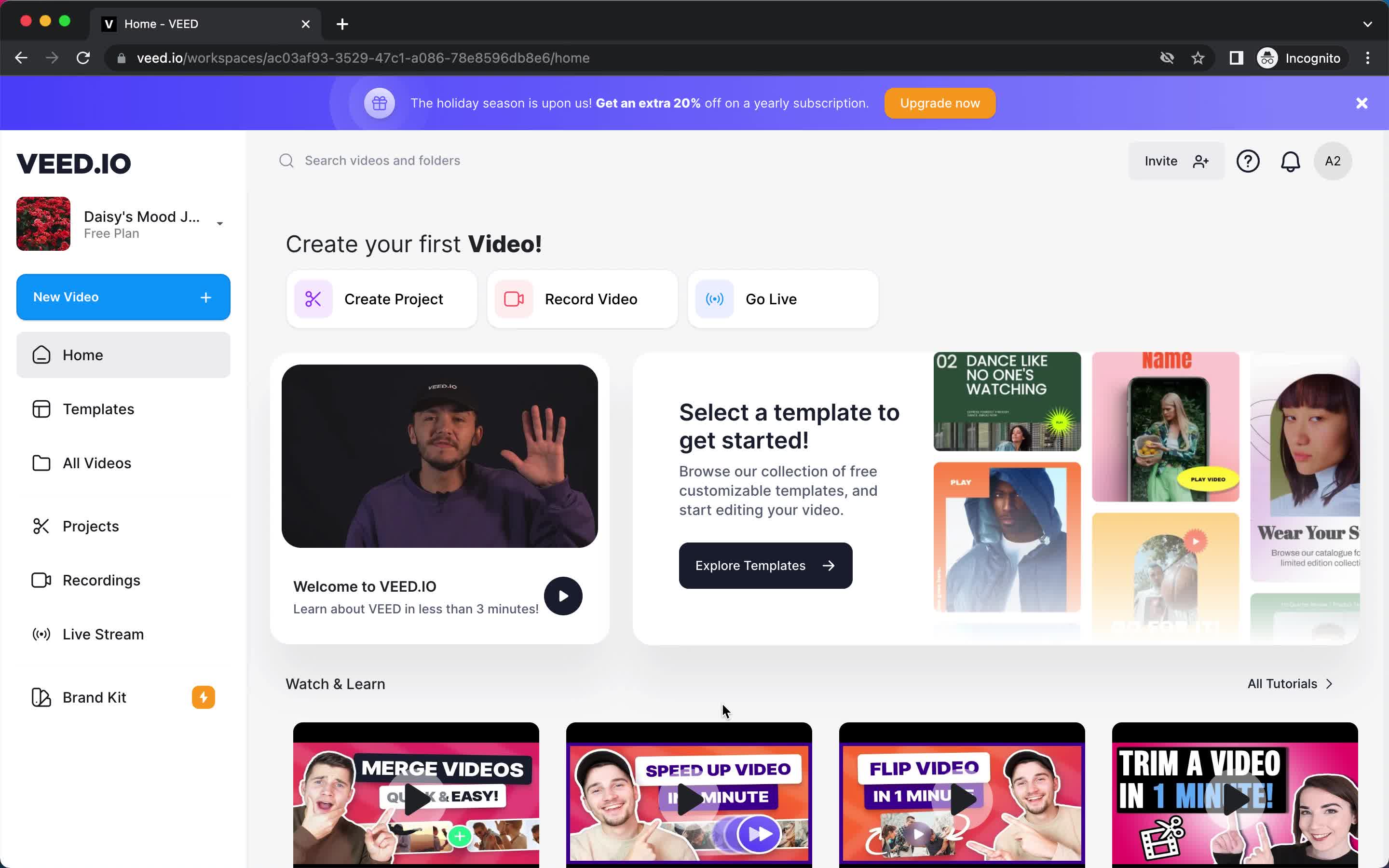This screenshot has width=1389, height=868.
Task: Click the Go Live icon
Action: click(x=715, y=298)
